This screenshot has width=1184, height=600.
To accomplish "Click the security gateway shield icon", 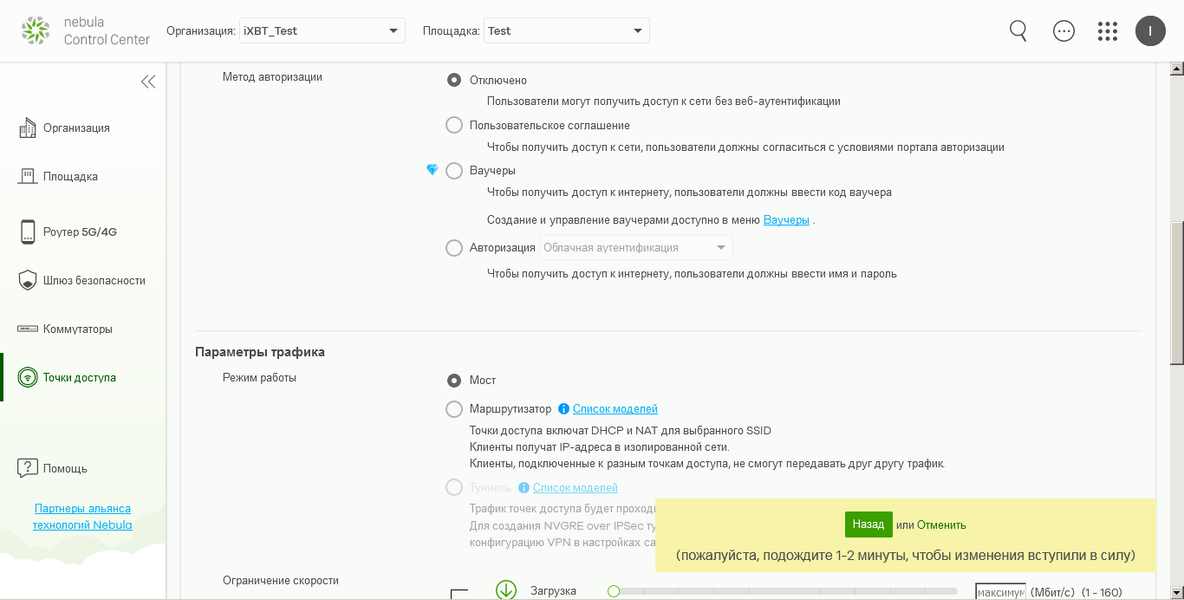I will 28,281.
